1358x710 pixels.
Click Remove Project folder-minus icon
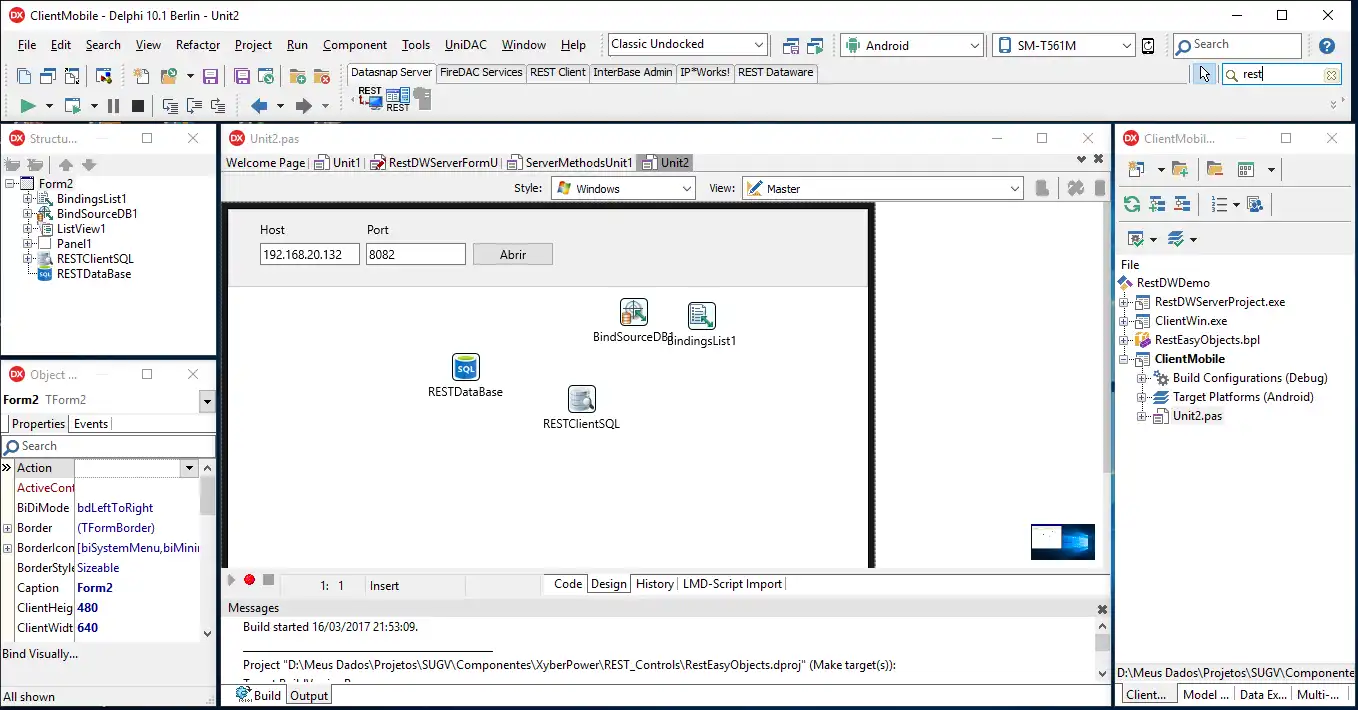click(x=1214, y=169)
